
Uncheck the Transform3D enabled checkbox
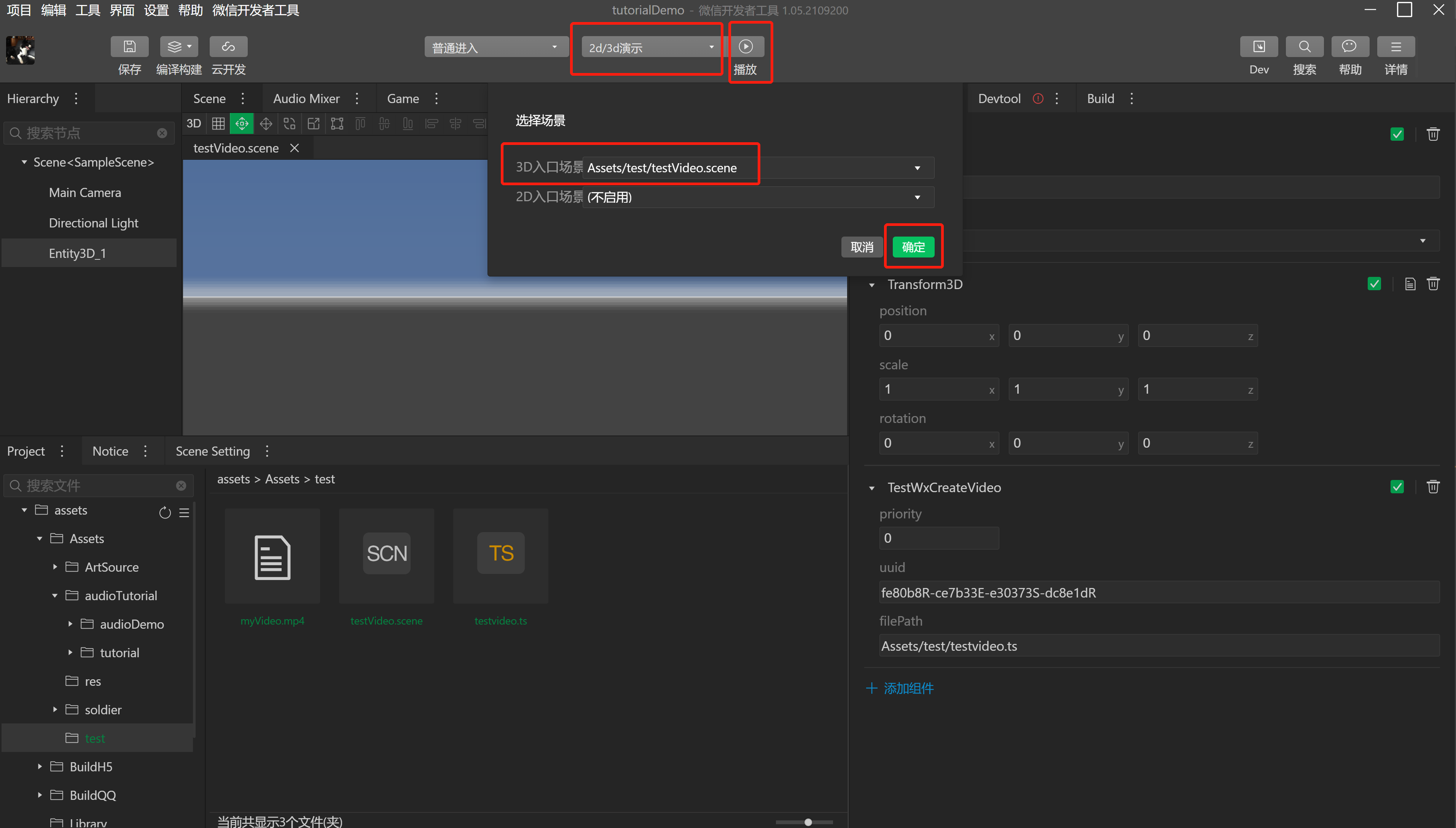coord(1374,284)
